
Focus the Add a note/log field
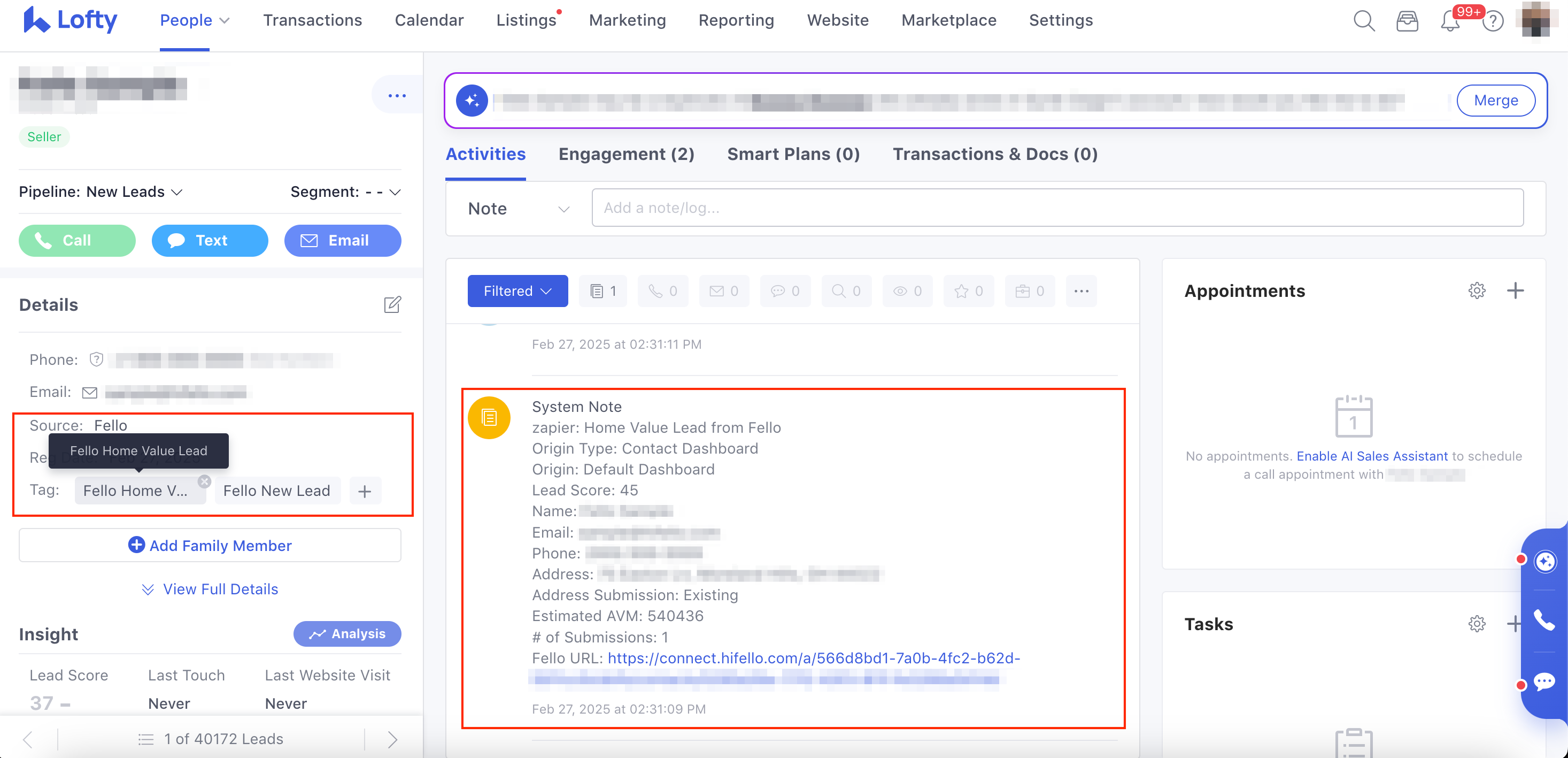tap(1057, 208)
